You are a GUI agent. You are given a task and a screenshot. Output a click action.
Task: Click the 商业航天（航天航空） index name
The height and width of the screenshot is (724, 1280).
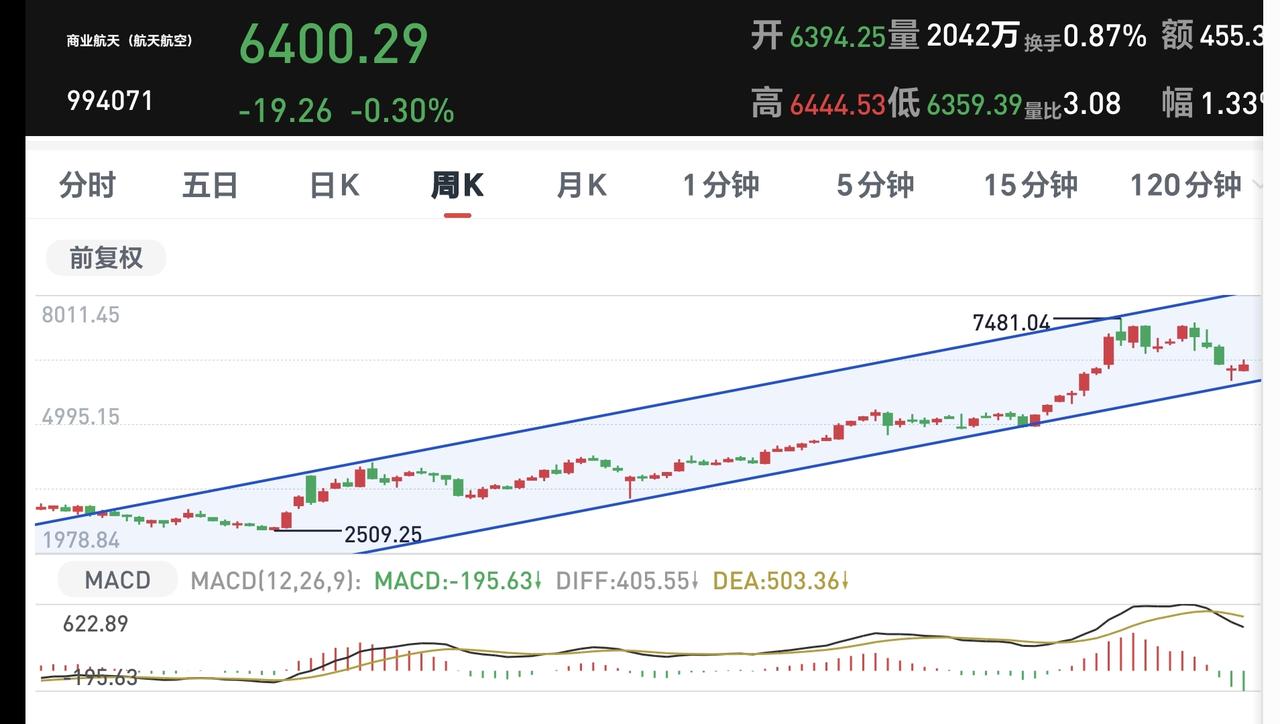tap(129, 41)
